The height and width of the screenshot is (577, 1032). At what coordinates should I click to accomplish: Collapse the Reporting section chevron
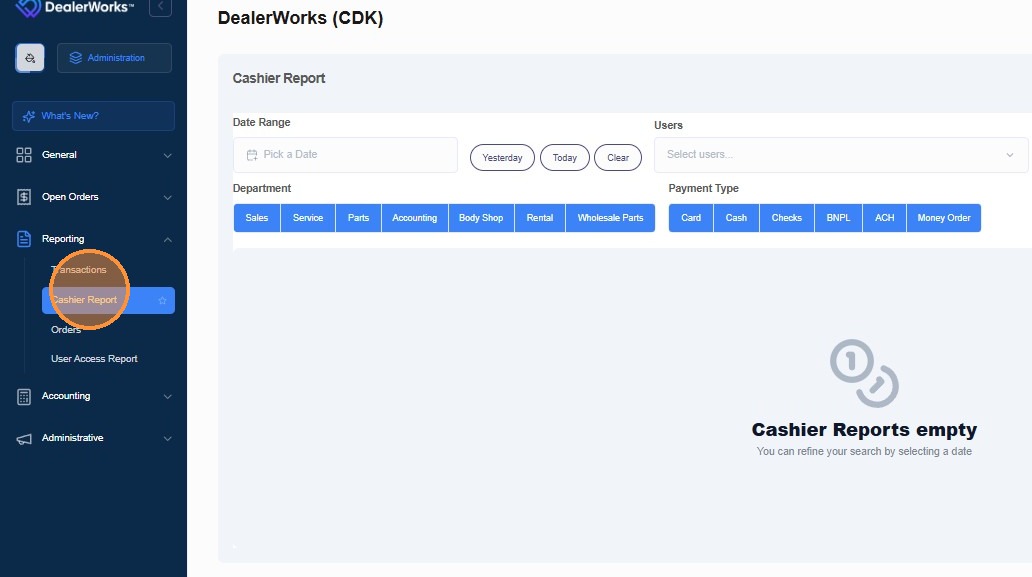[167, 239]
